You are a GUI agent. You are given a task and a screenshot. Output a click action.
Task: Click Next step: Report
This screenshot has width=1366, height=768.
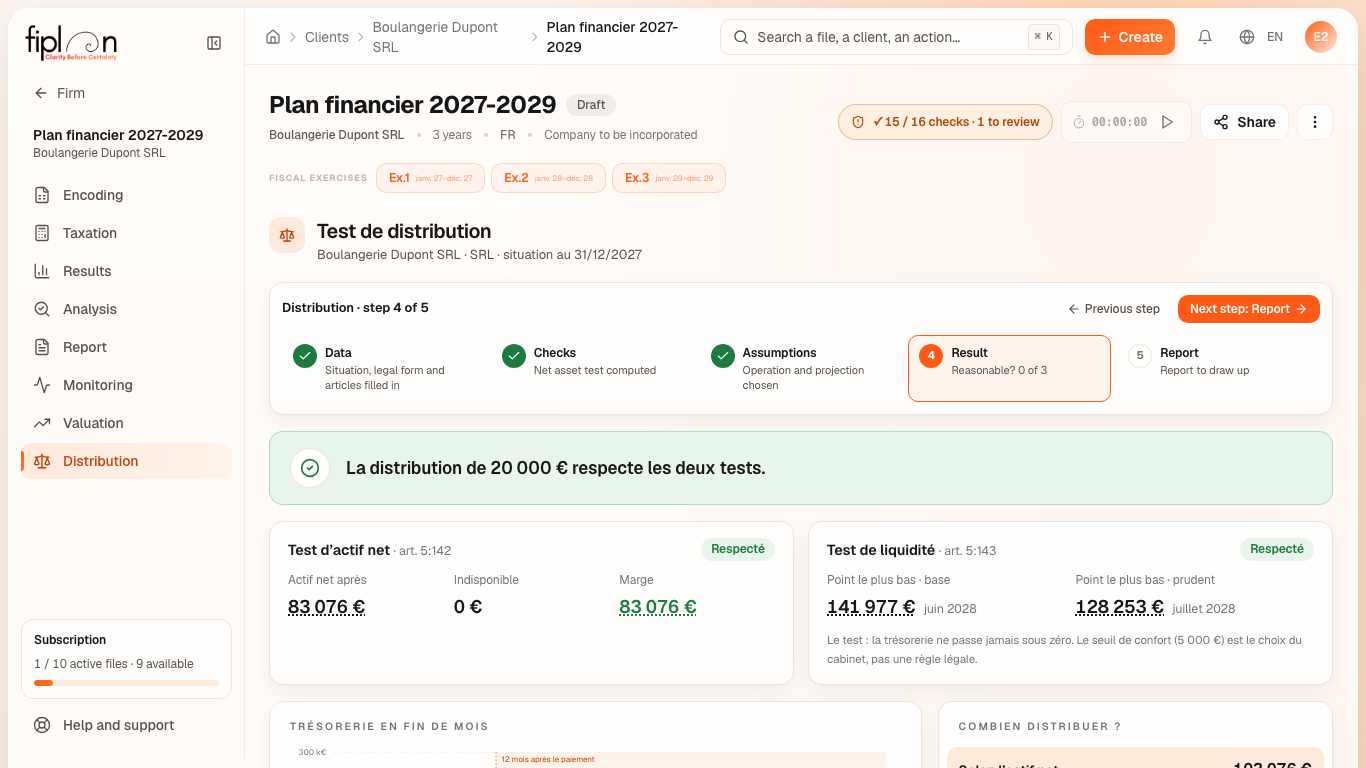[1249, 309]
